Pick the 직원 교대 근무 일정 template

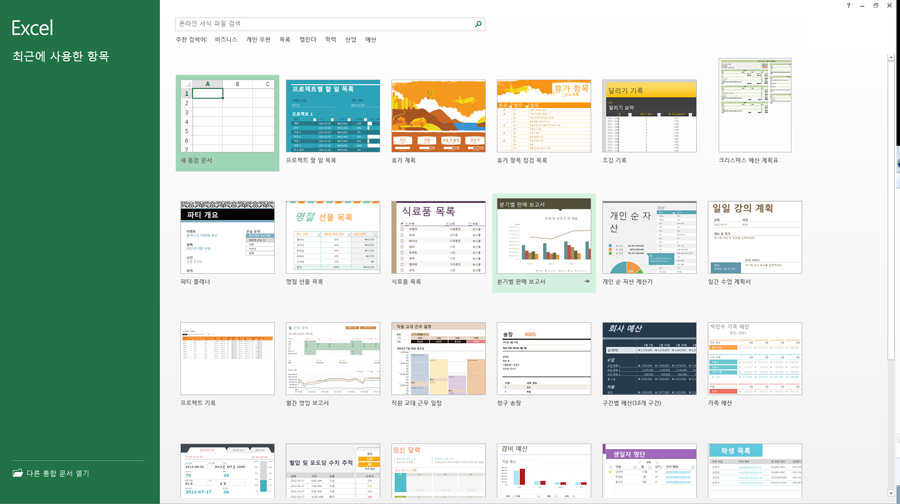[439, 358]
